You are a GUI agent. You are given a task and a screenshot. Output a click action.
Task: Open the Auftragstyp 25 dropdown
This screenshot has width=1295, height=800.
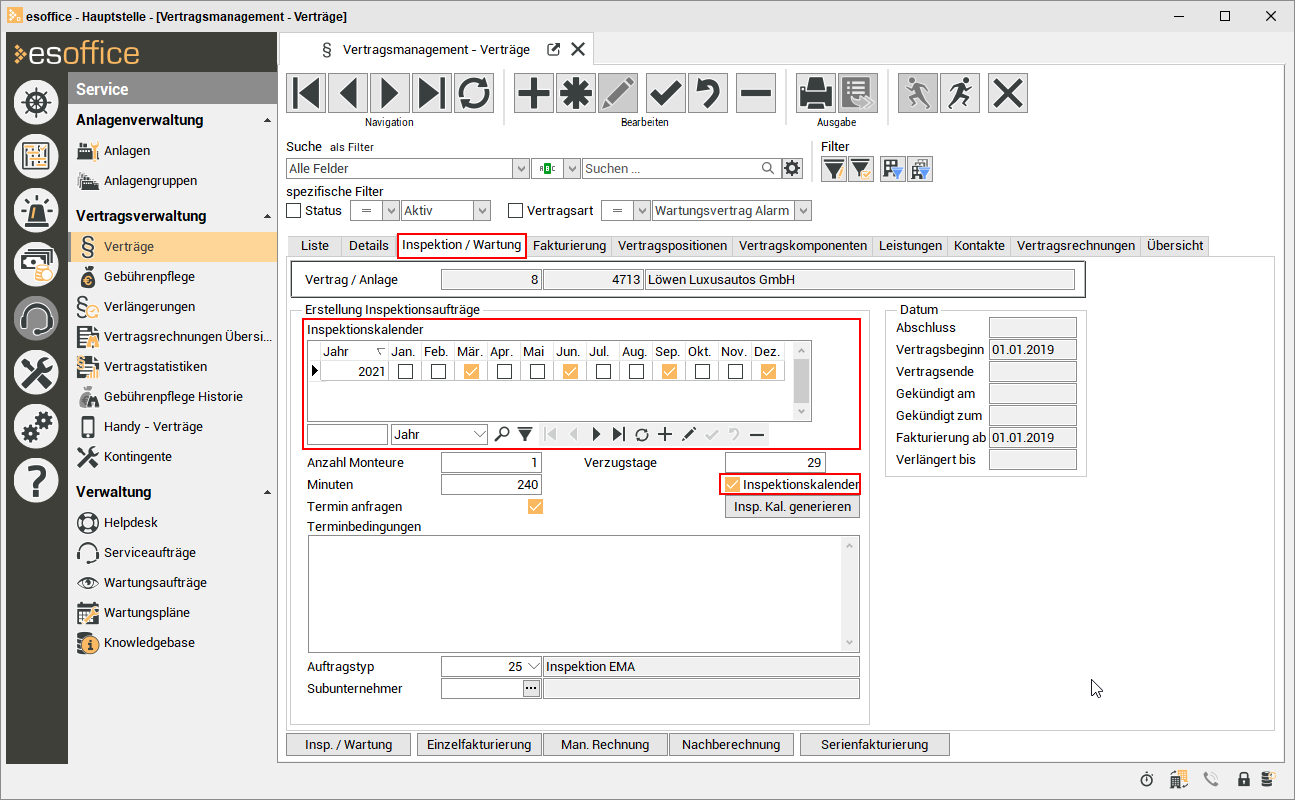533,667
